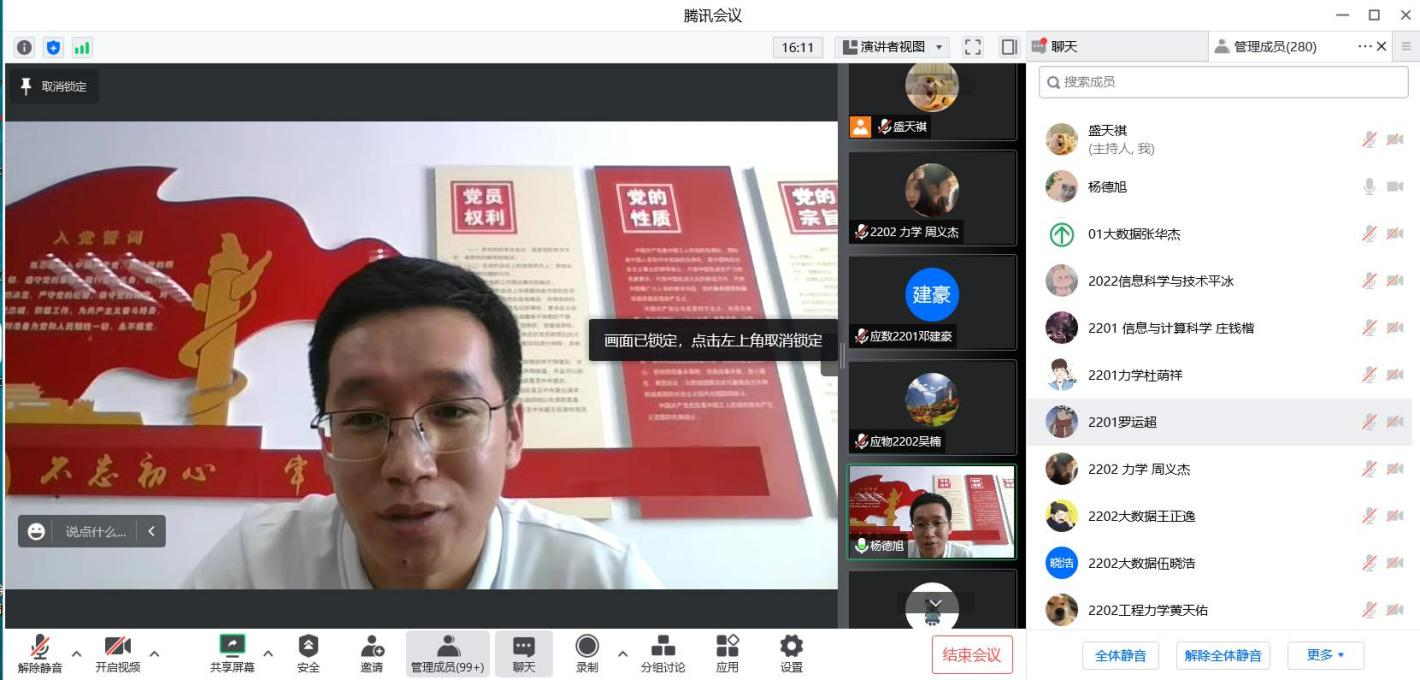The width and height of the screenshot is (1420, 680).
Task: Click the 结束会议 button
Action: coord(971,655)
